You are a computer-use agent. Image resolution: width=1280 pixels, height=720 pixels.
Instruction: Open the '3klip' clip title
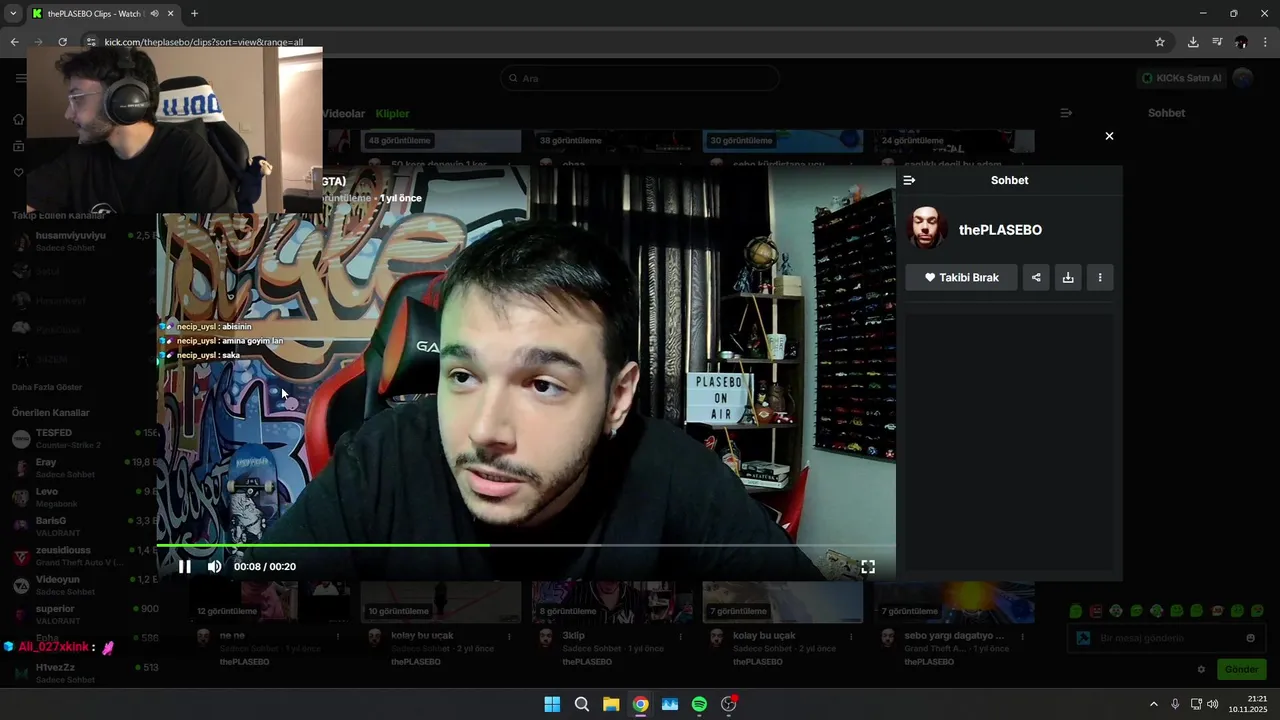574,636
